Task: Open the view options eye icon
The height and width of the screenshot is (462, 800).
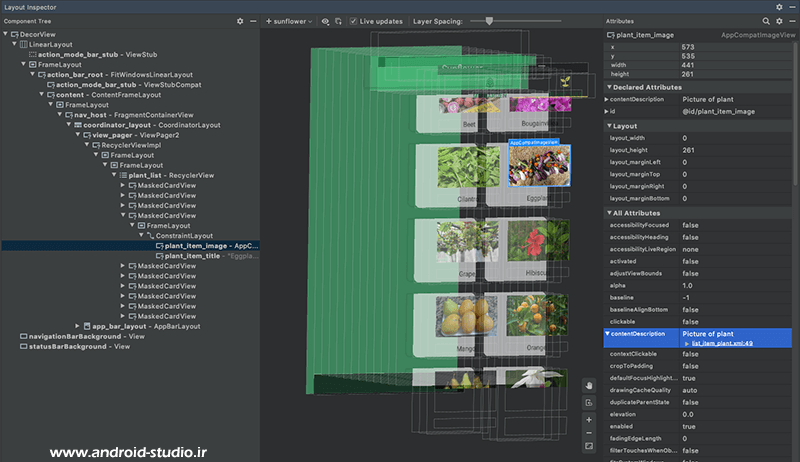Action: (x=326, y=20)
